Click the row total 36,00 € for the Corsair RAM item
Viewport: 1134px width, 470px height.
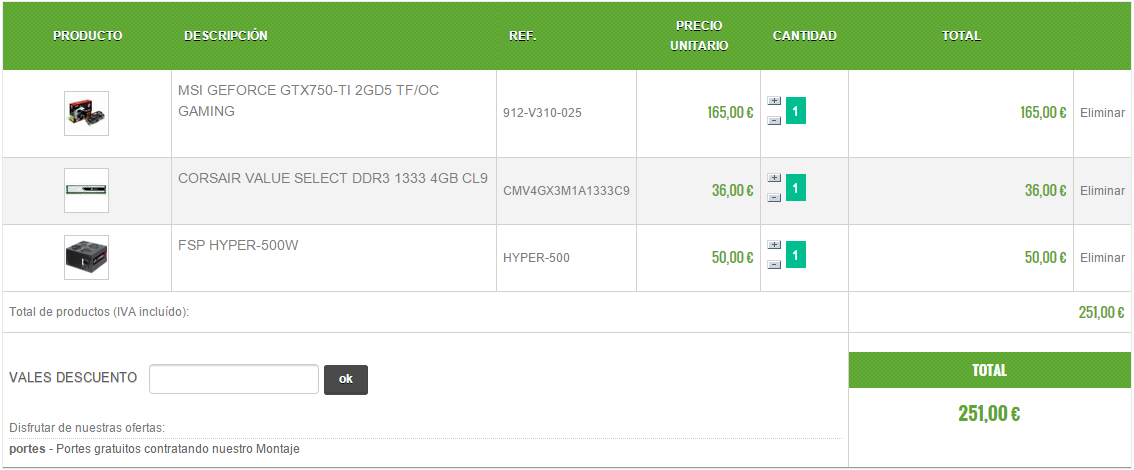[x=1045, y=191]
